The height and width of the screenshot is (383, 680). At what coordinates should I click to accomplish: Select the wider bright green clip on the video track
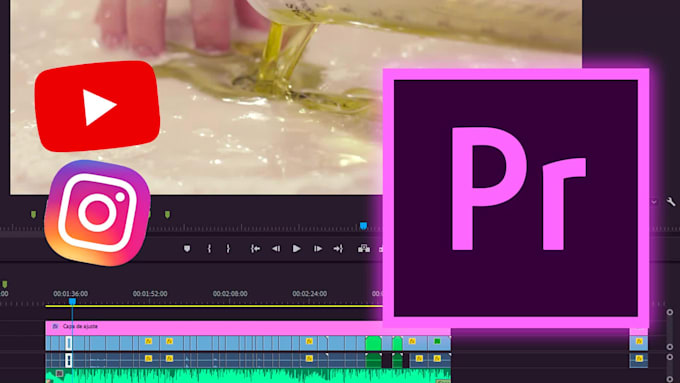pyautogui.click(x=373, y=343)
